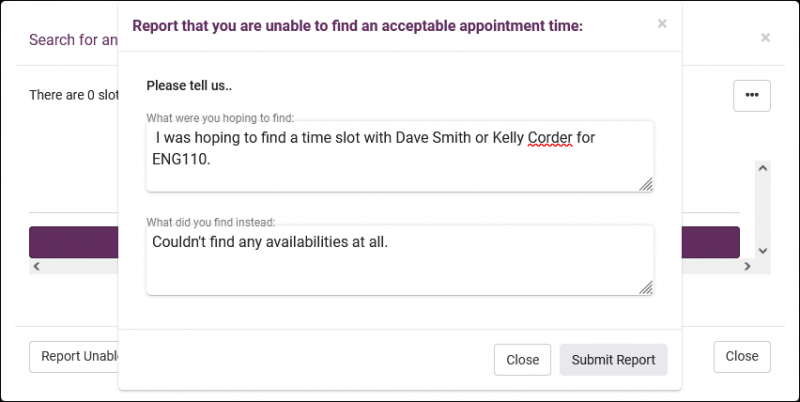Click the horizontal scrollbar right arrow
This screenshot has width=800, height=402.
[x=745, y=267]
